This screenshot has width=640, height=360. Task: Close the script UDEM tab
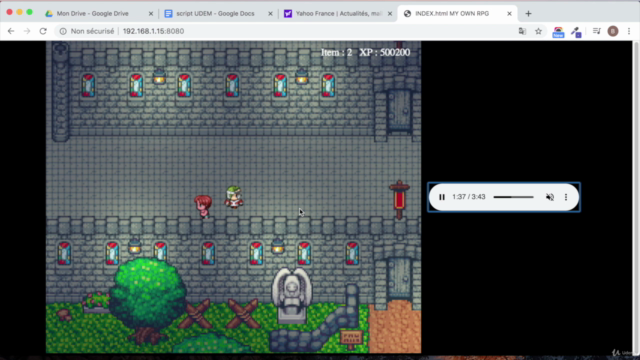coord(270,13)
